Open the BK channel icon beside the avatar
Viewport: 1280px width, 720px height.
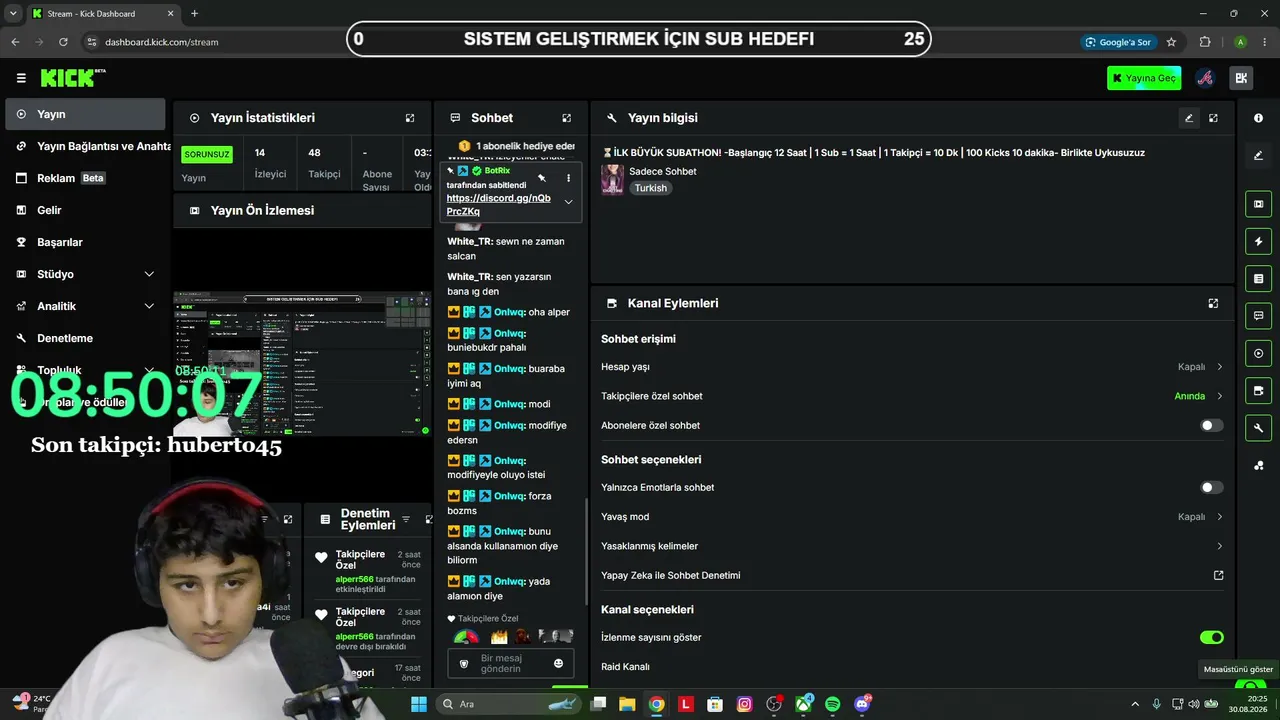(x=1241, y=78)
